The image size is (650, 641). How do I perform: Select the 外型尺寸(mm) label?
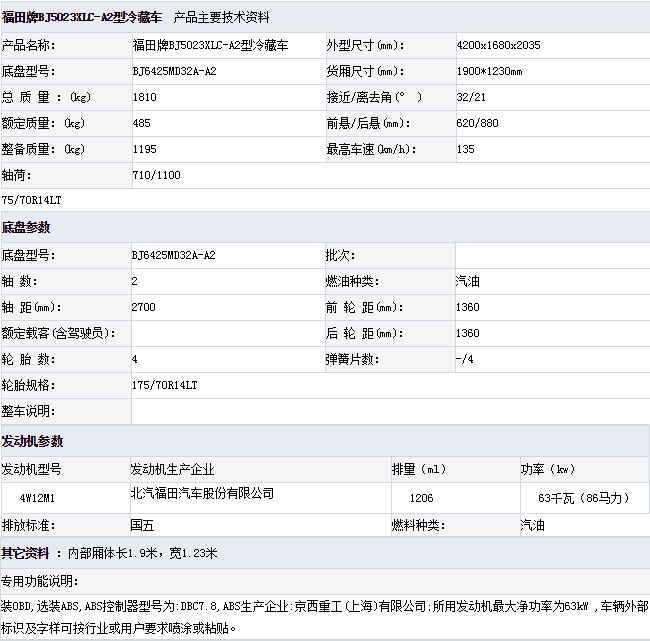tap(365, 45)
